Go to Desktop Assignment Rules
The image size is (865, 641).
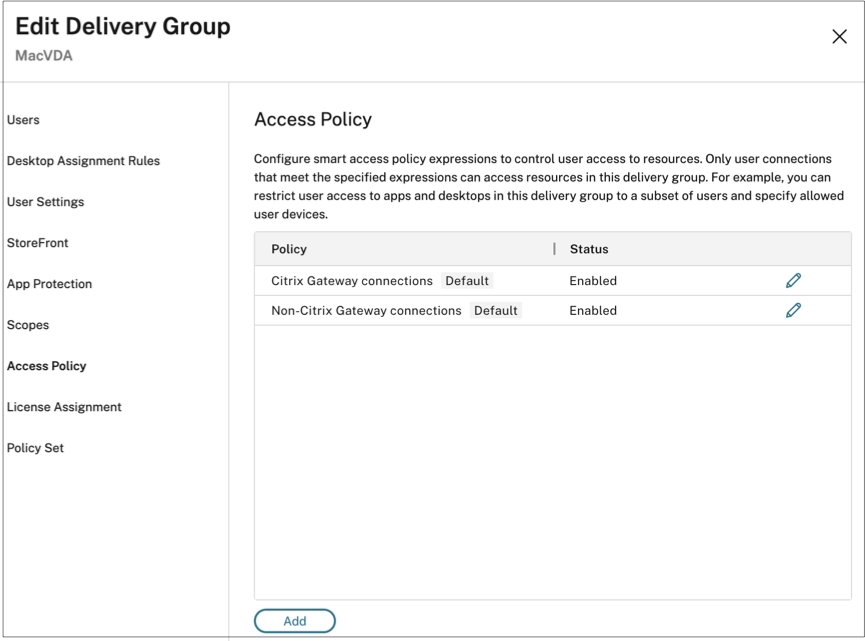[x=83, y=161]
